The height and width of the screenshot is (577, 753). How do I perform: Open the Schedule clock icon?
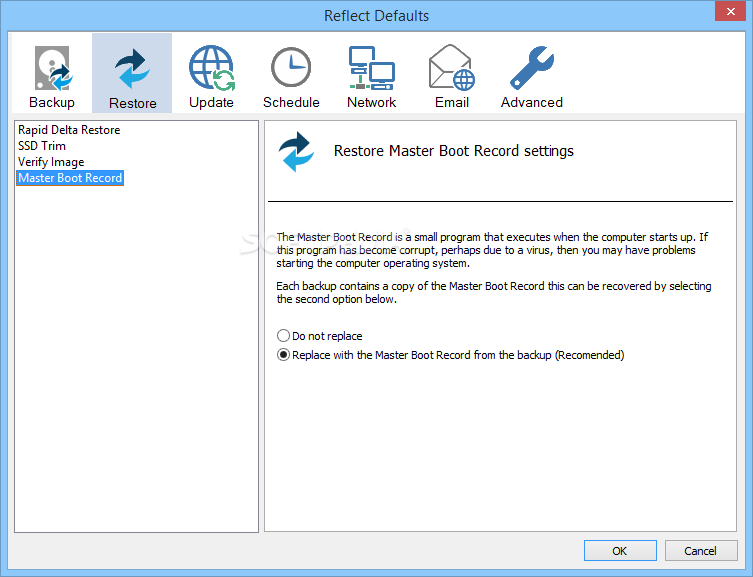tap(291, 67)
